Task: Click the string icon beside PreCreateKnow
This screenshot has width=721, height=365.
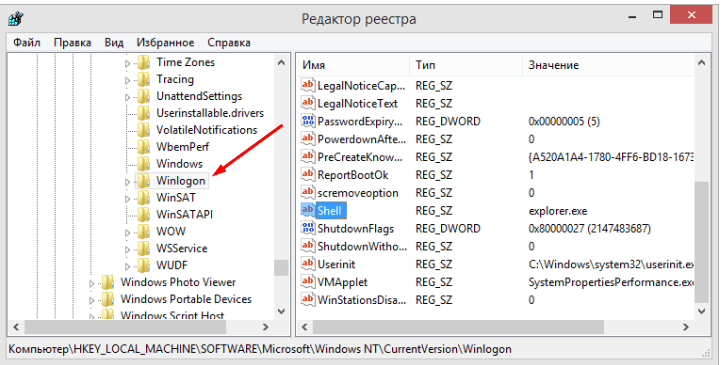Action: coord(308,156)
